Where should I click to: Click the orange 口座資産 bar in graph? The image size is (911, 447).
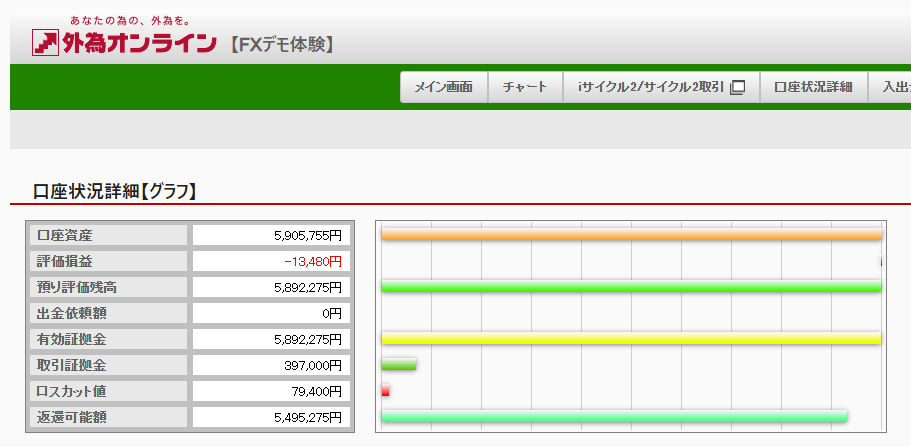point(630,235)
